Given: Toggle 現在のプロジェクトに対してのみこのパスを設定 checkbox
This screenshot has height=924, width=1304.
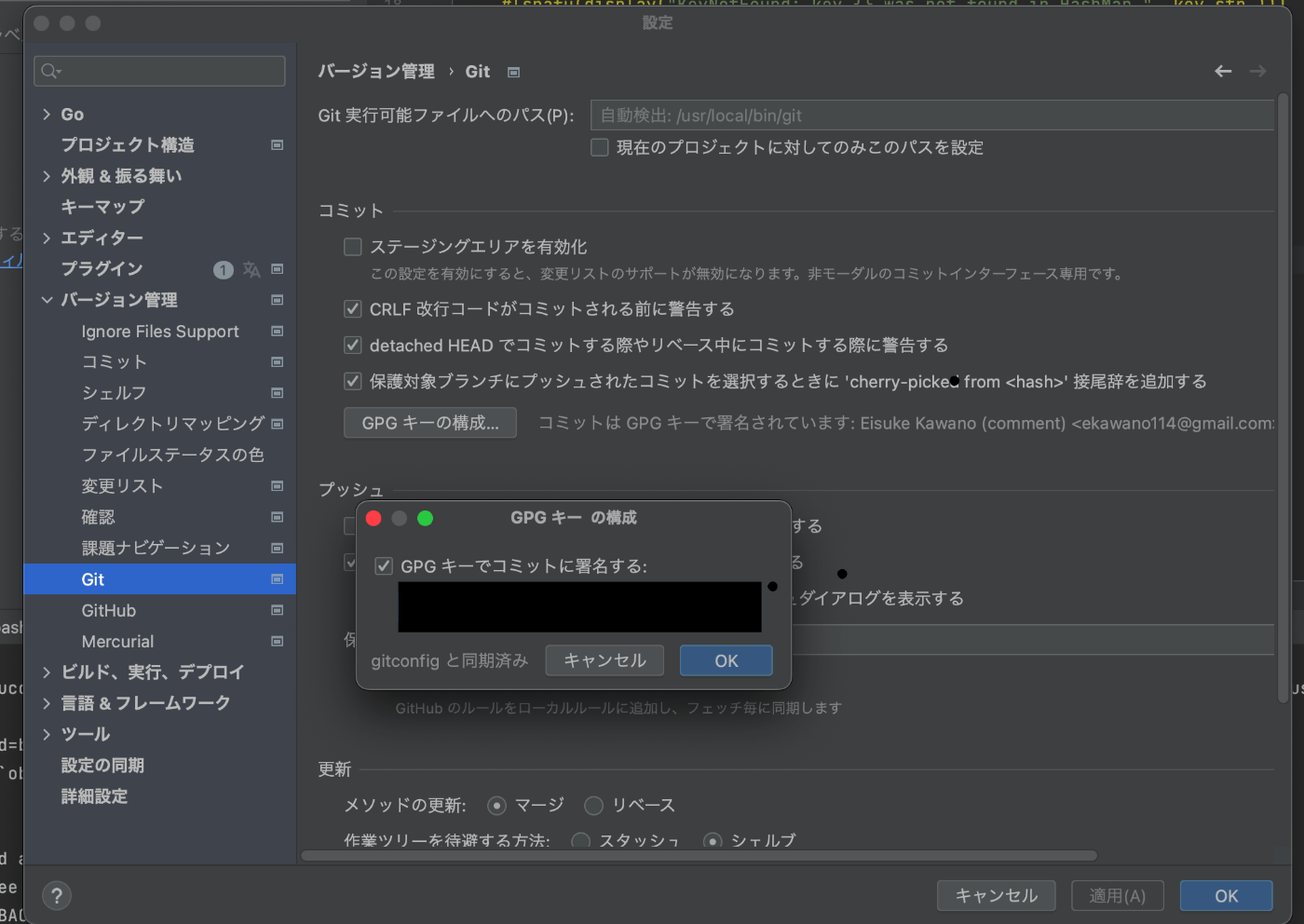Looking at the screenshot, I should point(600,147).
